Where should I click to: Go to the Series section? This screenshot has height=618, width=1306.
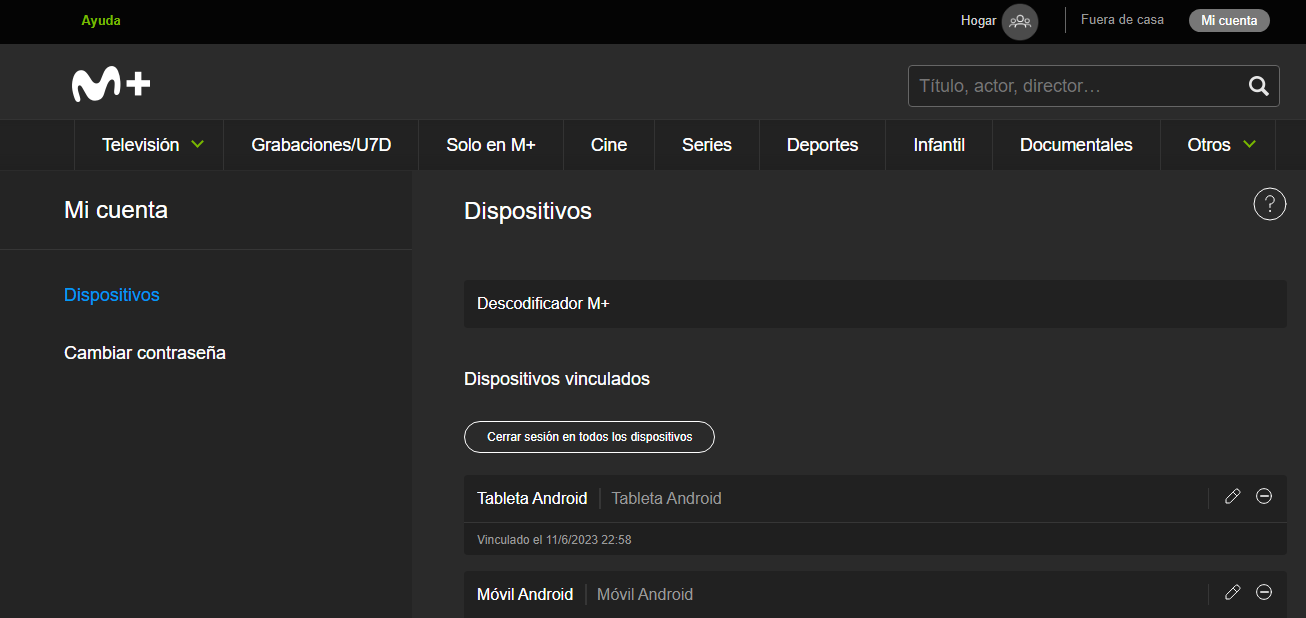point(706,145)
